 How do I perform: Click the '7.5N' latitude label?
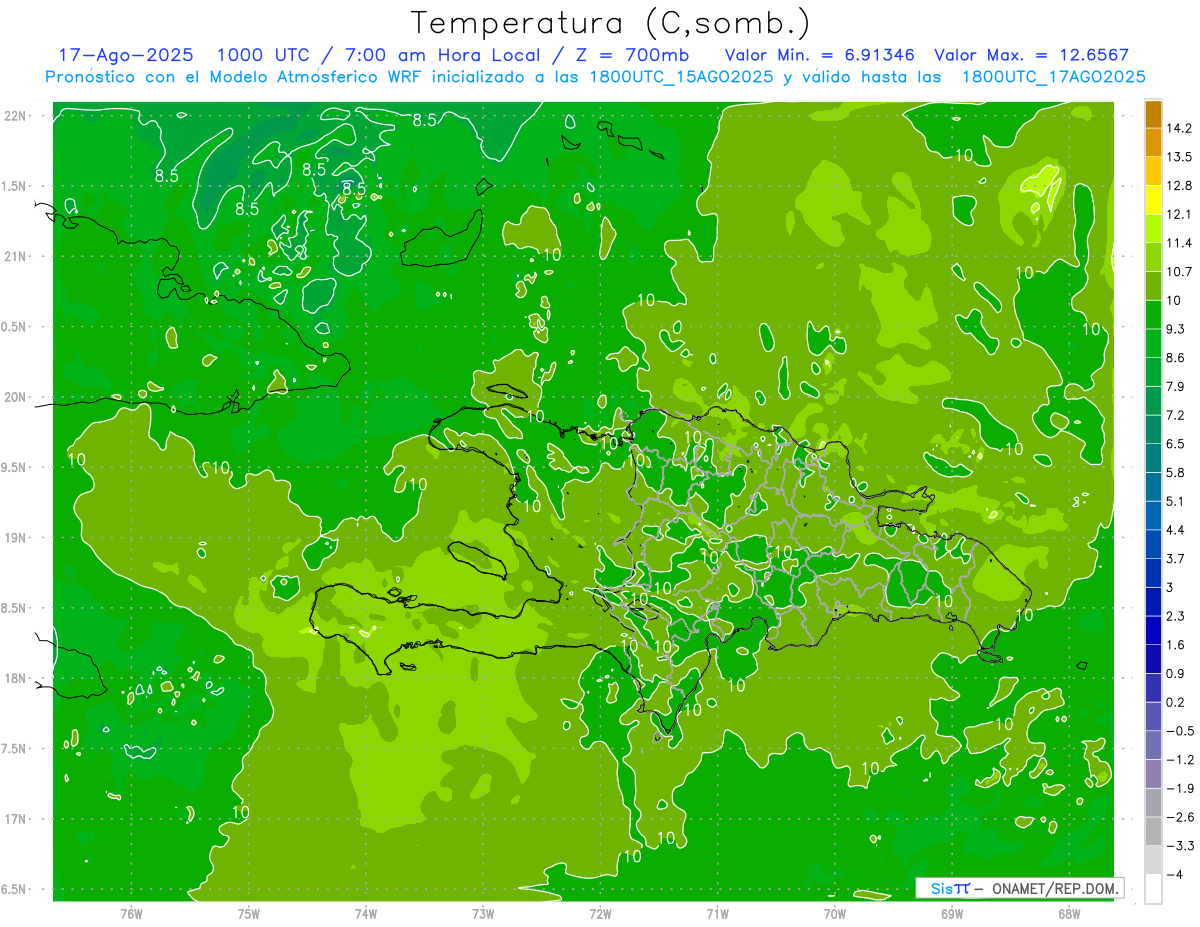click(x=14, y=750)
